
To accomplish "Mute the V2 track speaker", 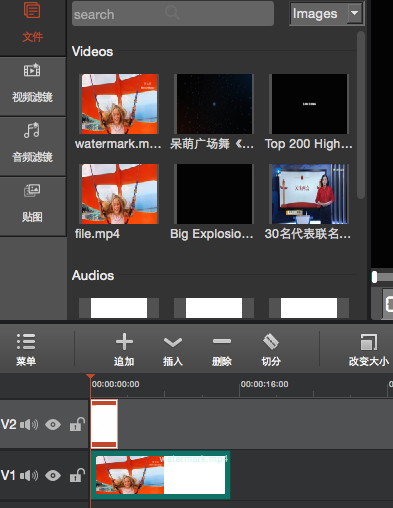I will (29, 425).
